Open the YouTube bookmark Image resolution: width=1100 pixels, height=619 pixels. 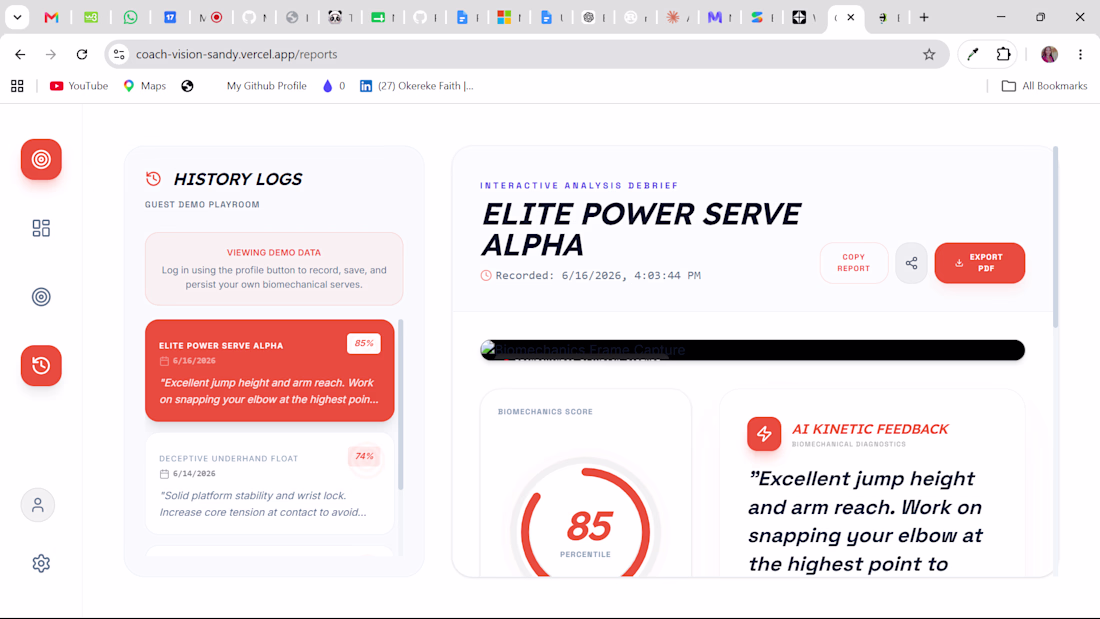(x=79, y=86)
